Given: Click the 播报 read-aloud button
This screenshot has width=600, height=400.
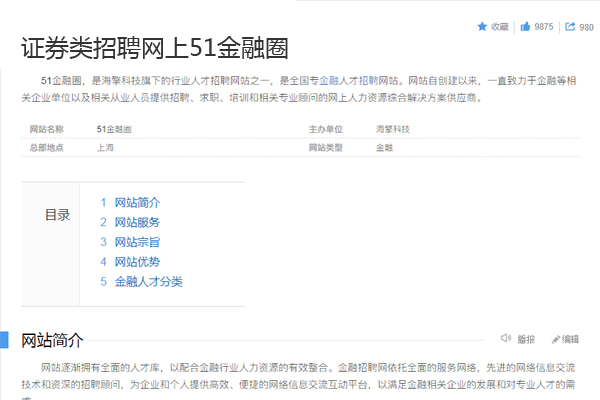Looking at the screenshot, I should pos(526,340).
